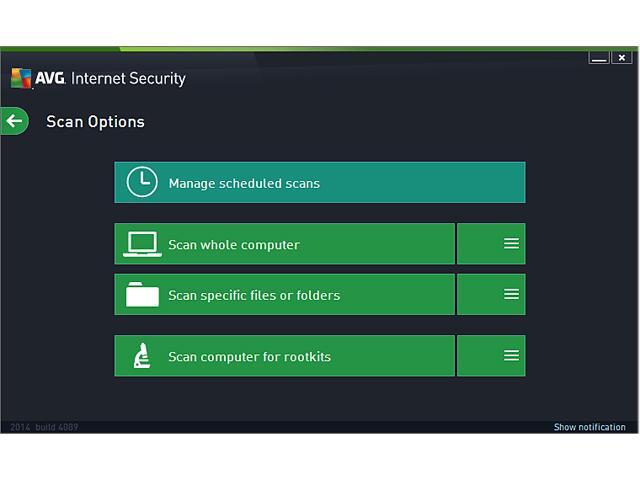Click the folder icon for file scan

click(142, 295)
